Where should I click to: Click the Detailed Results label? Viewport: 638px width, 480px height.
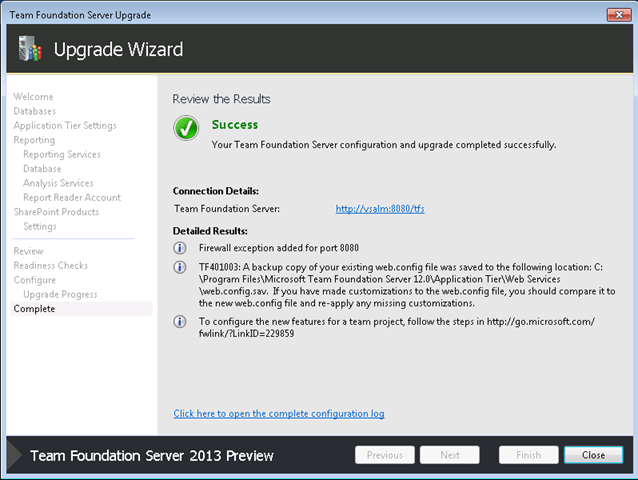(x=210, y=231)
